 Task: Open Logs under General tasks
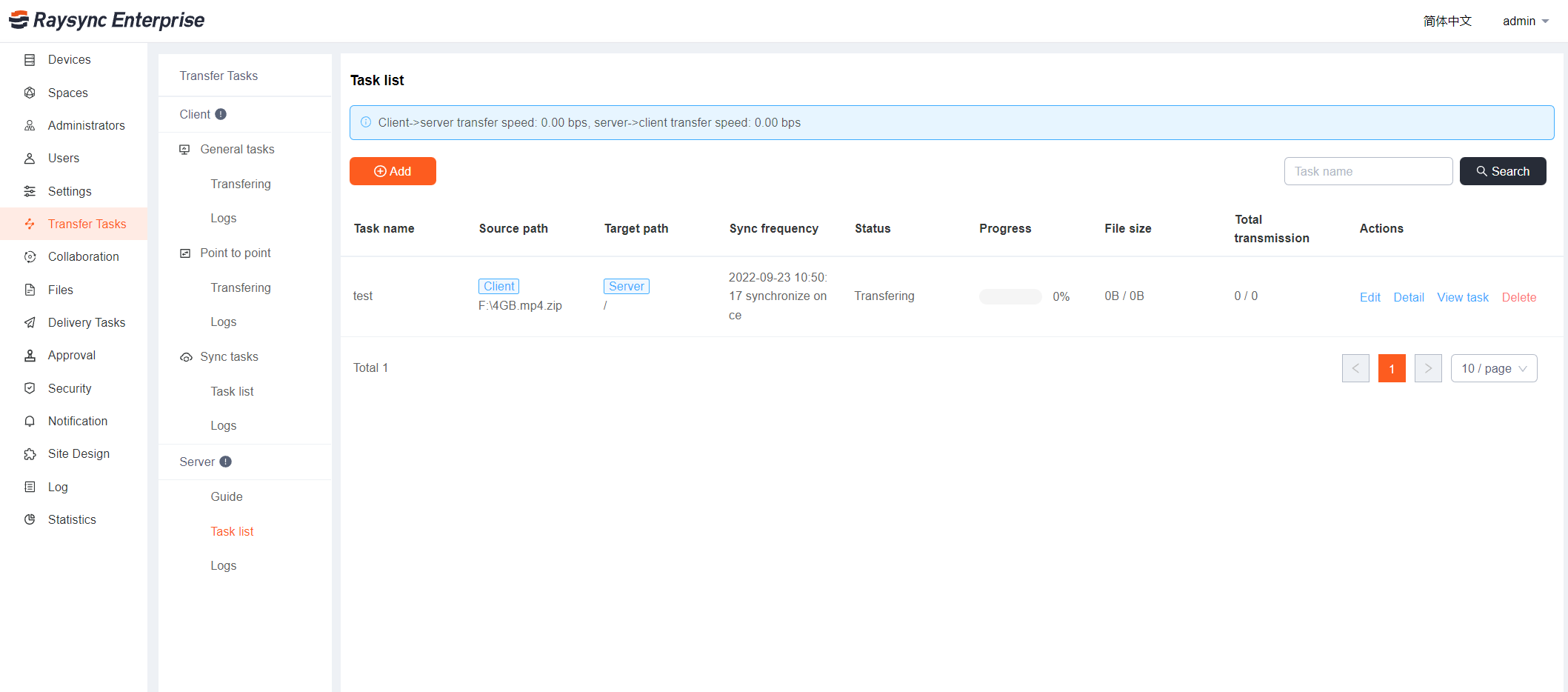[224, 218]
